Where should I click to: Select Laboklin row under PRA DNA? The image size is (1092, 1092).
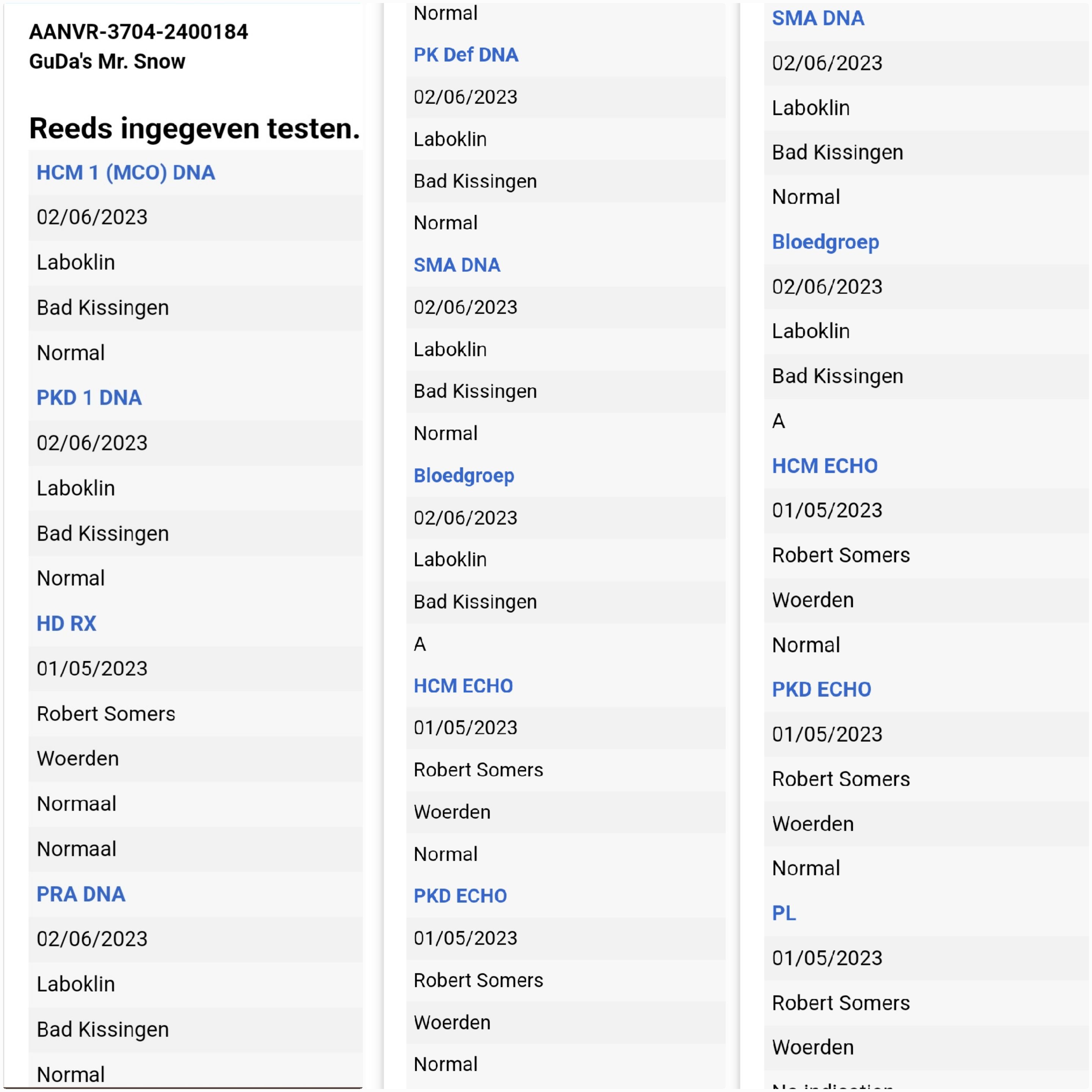point(76,984)
